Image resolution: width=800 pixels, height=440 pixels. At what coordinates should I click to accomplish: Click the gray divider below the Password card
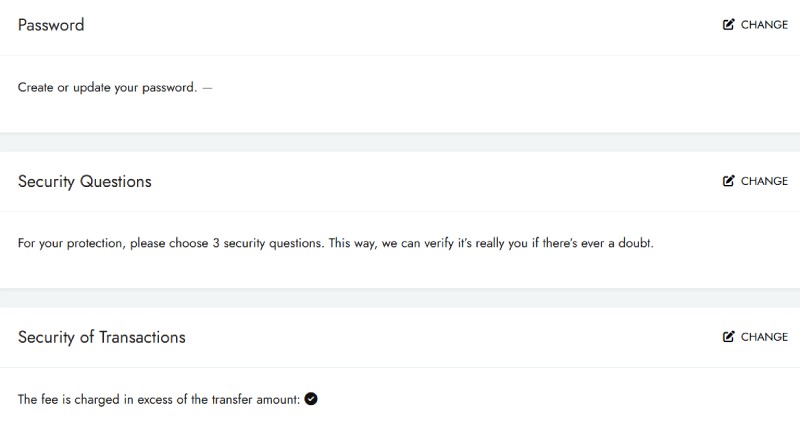tap(400, 142)
